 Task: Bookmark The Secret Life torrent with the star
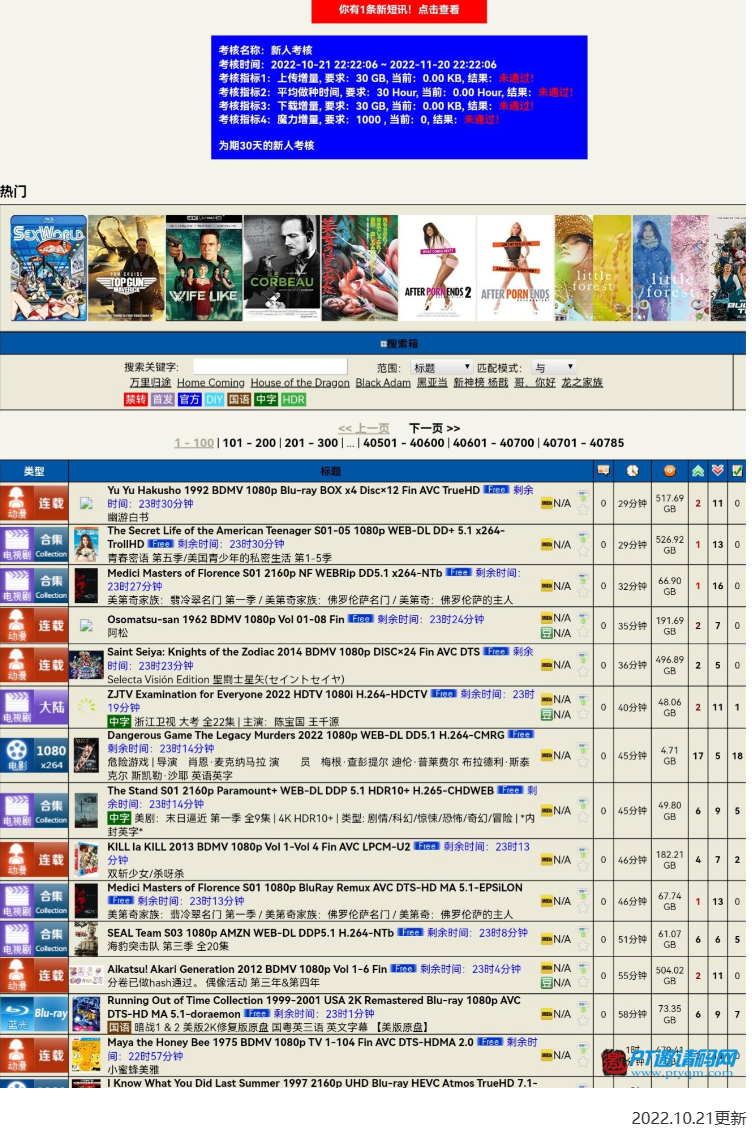click(583, 552)
